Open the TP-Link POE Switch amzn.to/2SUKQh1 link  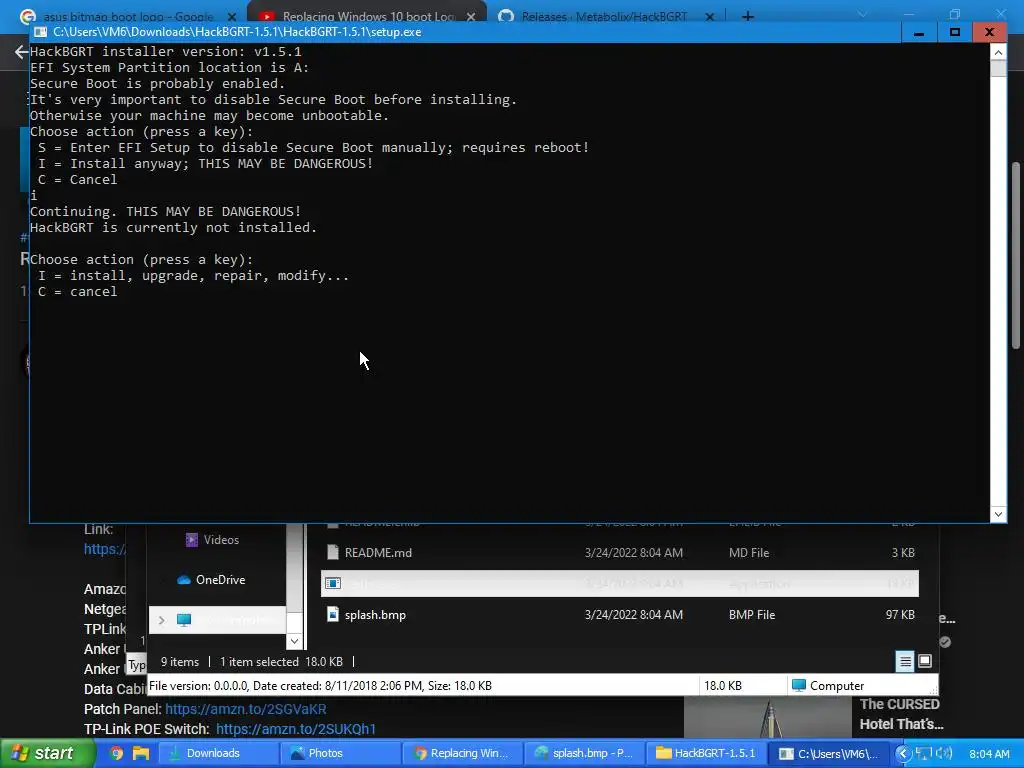click(296, 729)
